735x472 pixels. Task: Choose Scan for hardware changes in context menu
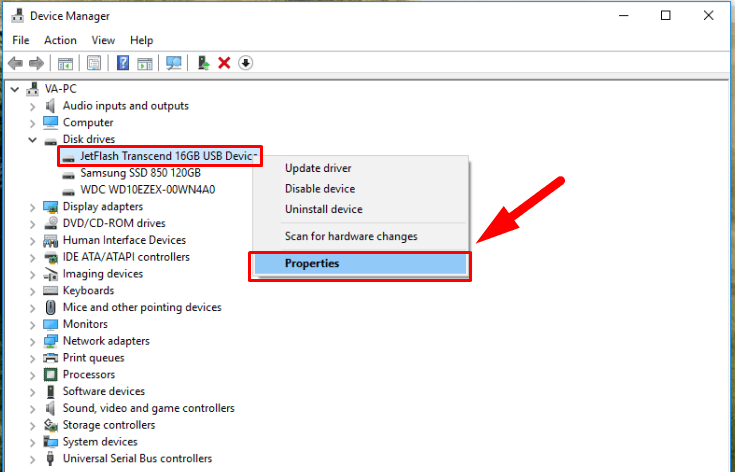[360, 236]
